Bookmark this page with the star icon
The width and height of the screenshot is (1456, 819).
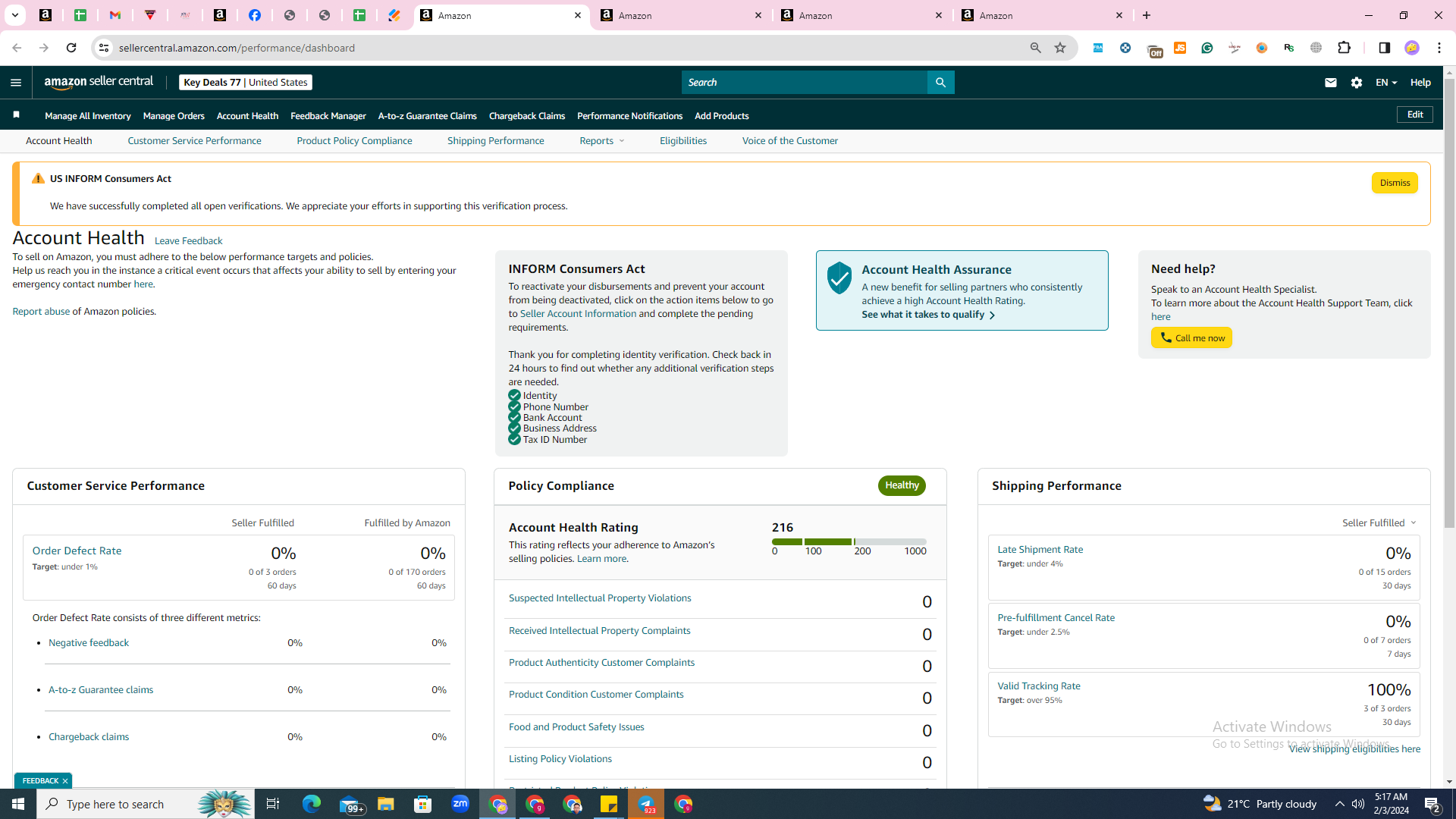[1060, 48]
